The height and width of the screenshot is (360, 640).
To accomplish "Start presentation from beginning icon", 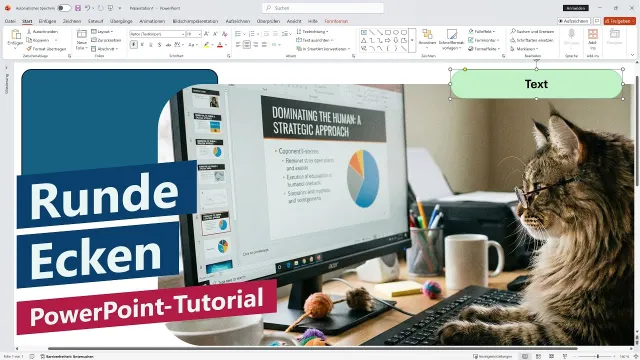I will [x=110, y=8].
